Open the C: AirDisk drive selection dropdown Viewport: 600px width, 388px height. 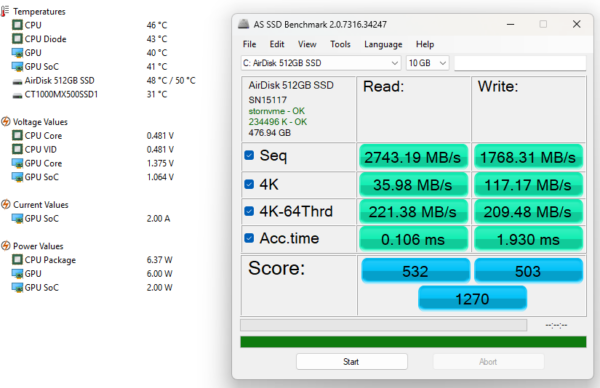[x=321, y=63]
